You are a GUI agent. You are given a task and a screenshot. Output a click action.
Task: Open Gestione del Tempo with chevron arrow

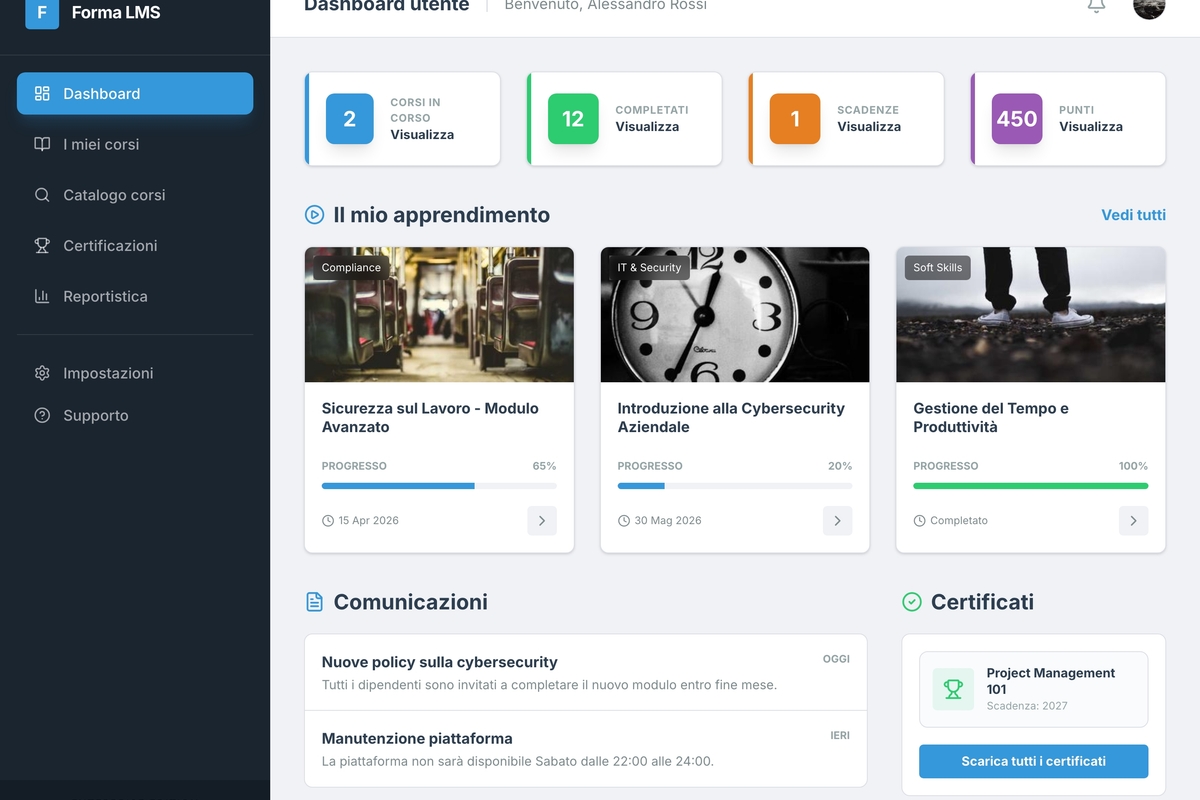(1134, 521)
